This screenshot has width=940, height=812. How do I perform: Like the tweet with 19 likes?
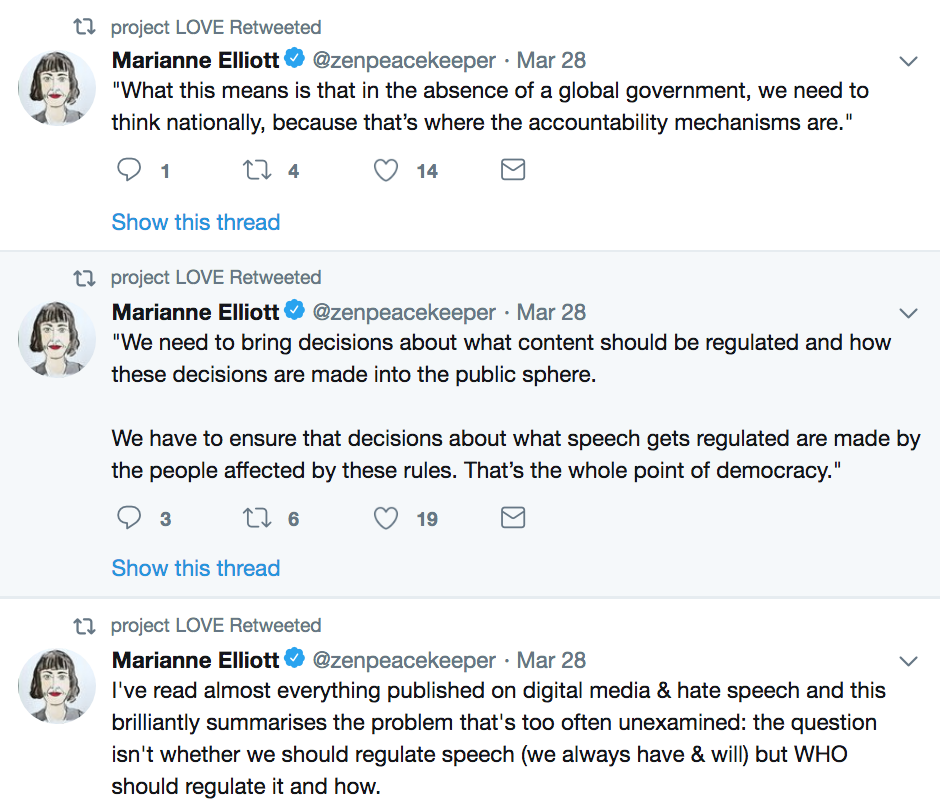pyautogui.click(x=385, y=518)
